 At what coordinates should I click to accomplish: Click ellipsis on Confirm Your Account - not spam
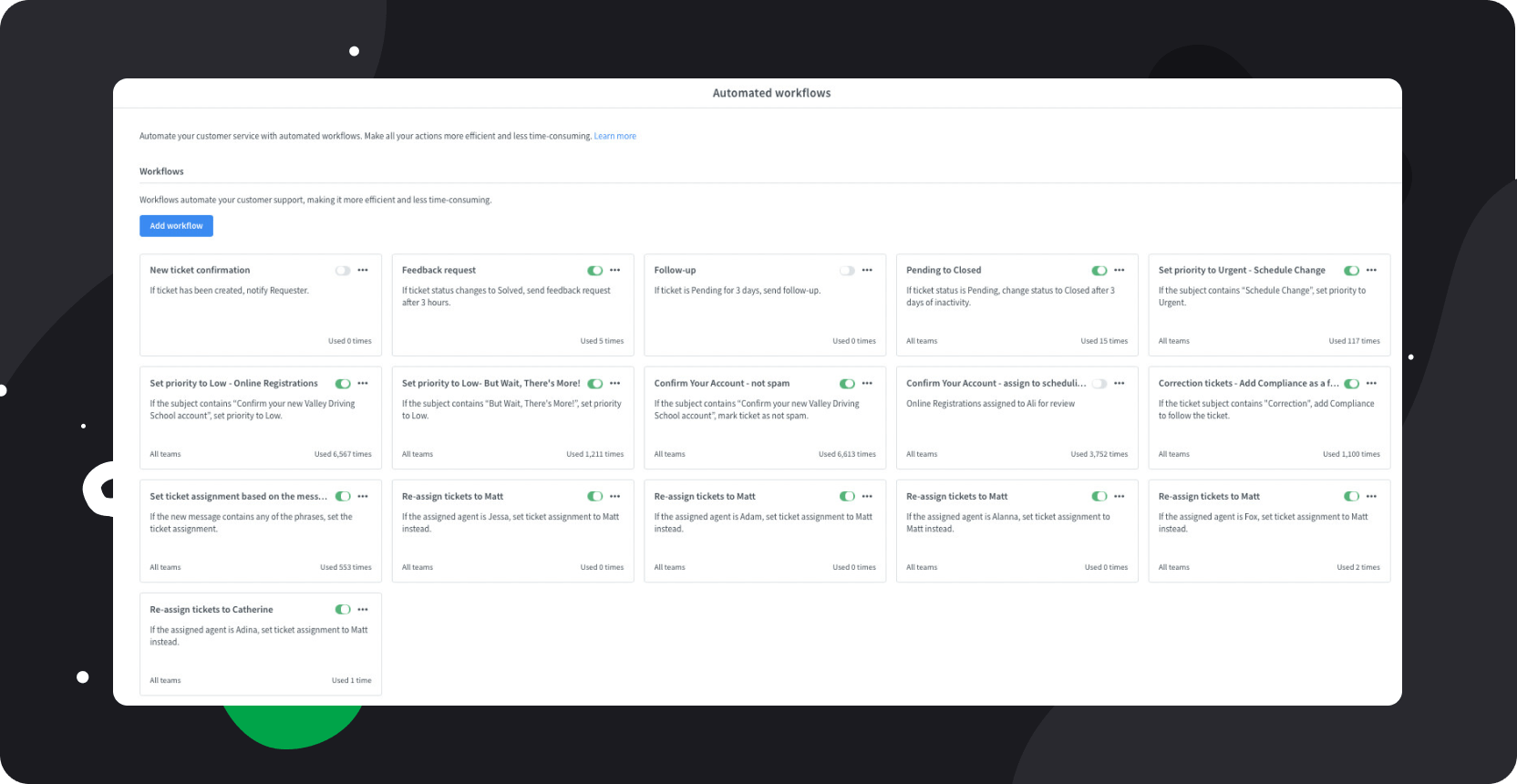pos(867,383)
